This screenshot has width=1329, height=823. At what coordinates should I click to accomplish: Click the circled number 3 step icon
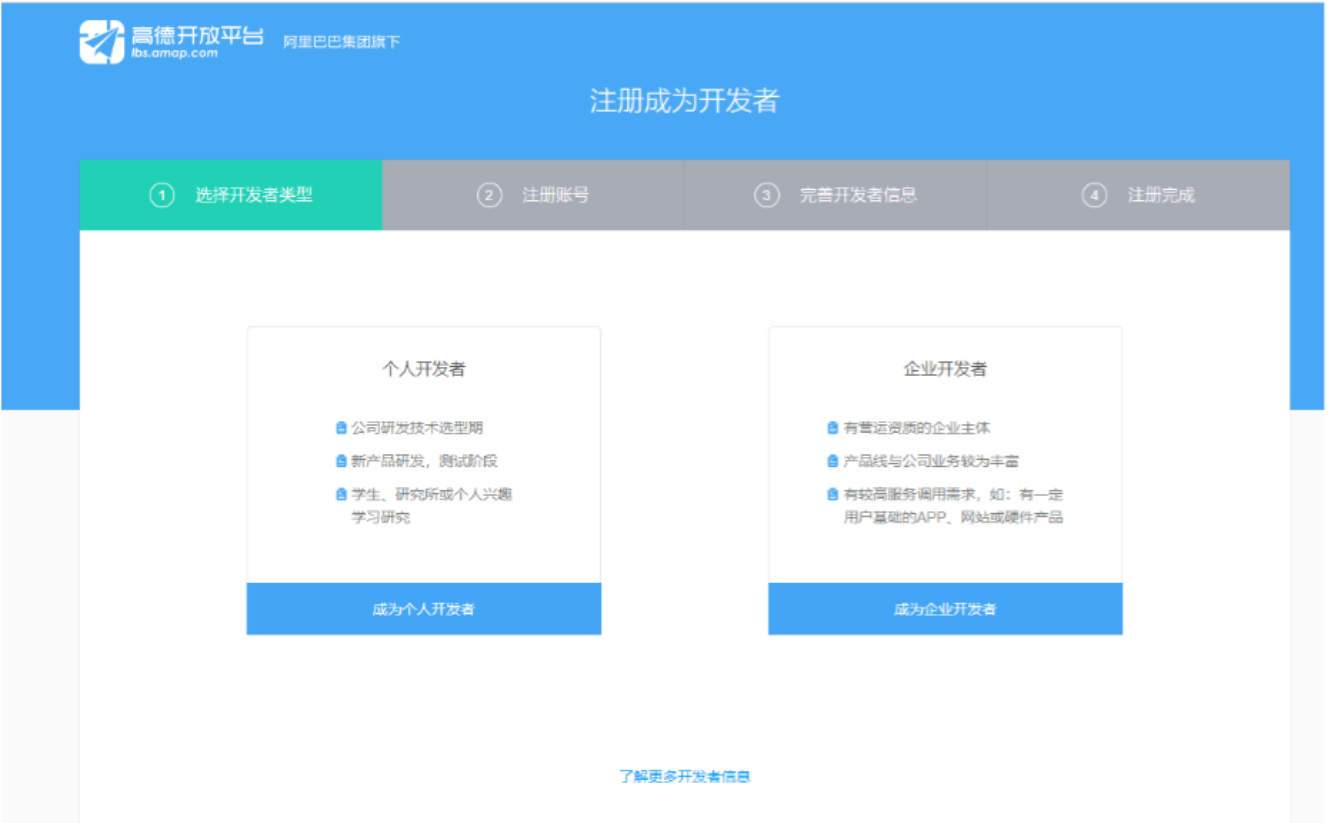tap(766, 195)
